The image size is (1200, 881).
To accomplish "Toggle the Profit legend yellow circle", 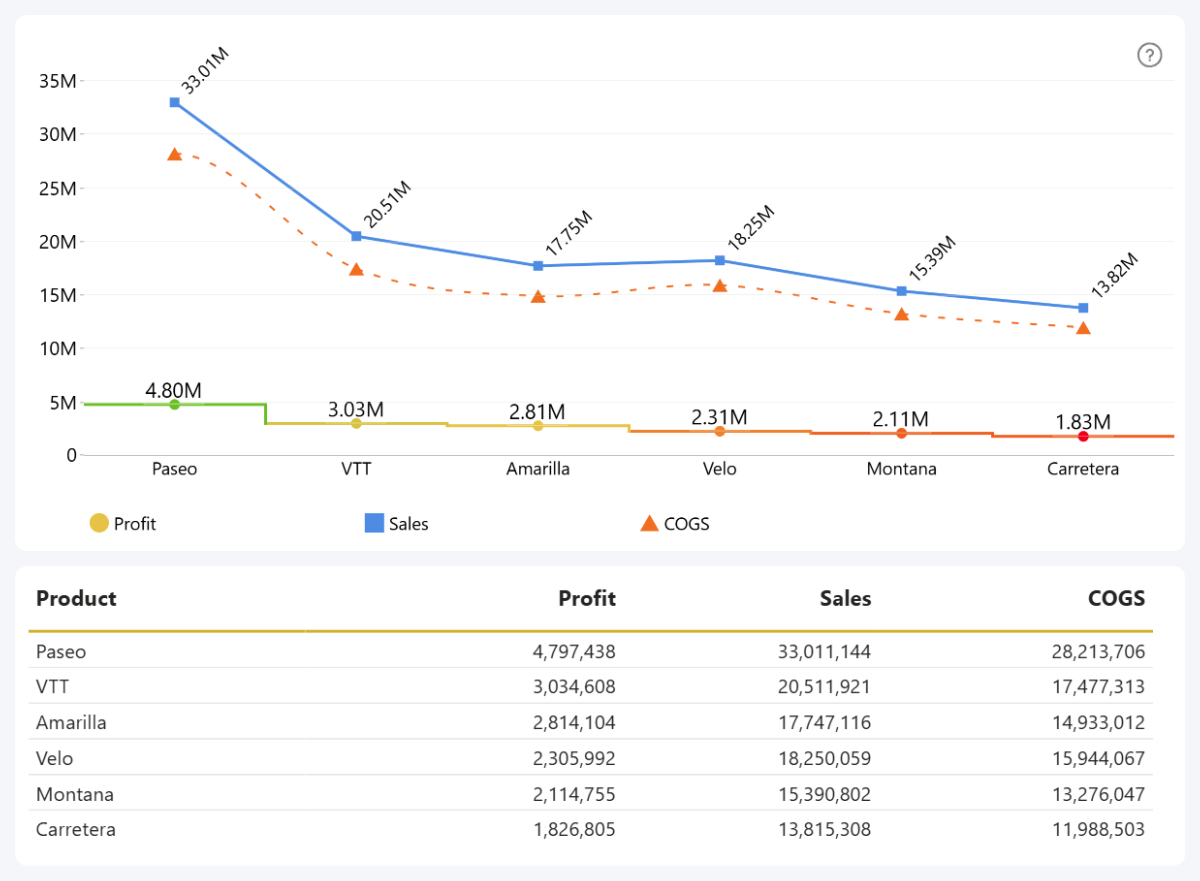I will tap(99, 523).
